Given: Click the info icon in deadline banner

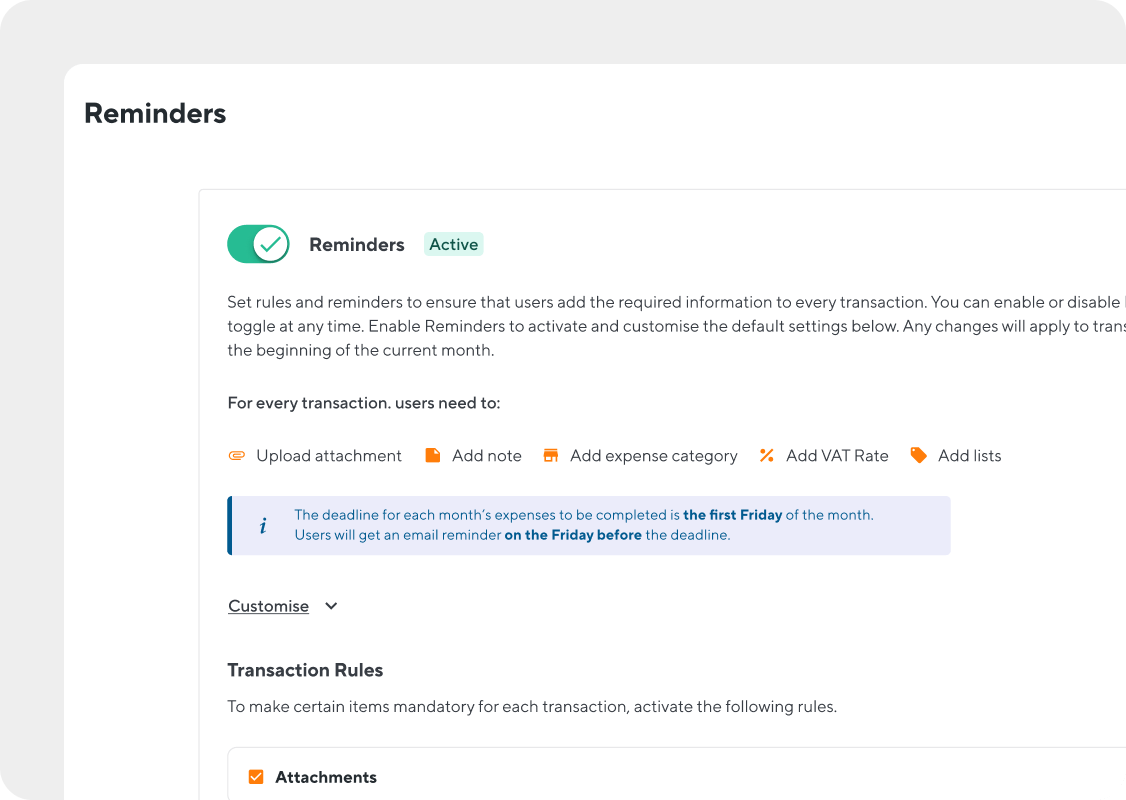Looking at the screenshot, I should [263, 526].
